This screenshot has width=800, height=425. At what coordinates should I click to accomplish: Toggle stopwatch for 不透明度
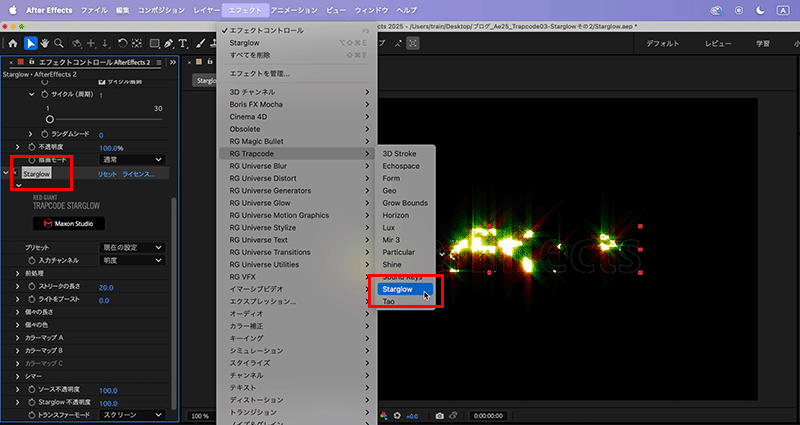click(x=32, y=147)
